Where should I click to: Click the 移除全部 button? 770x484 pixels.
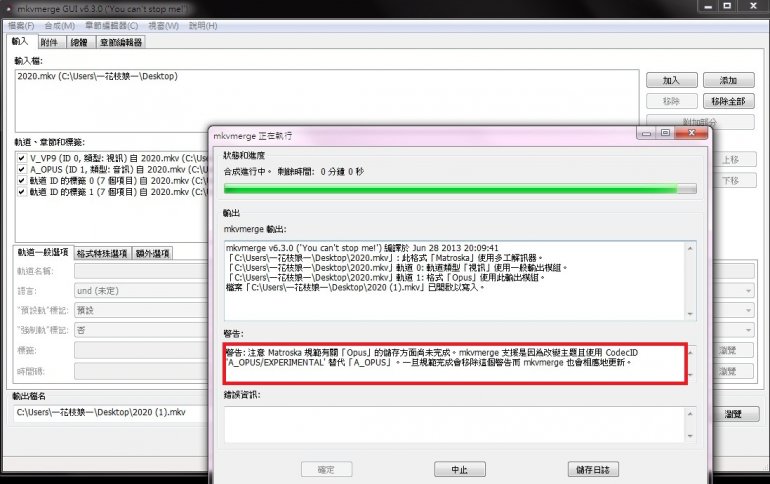point(728,101)
